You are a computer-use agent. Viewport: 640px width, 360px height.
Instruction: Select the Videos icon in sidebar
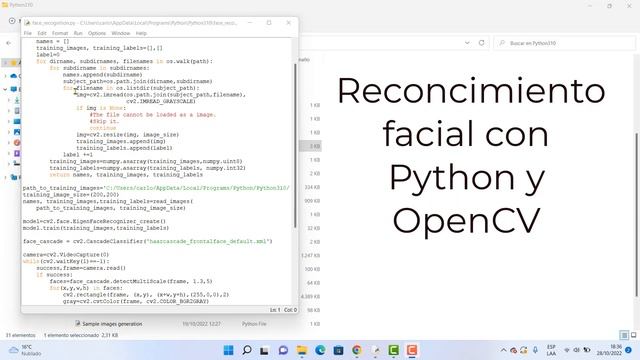17,153
